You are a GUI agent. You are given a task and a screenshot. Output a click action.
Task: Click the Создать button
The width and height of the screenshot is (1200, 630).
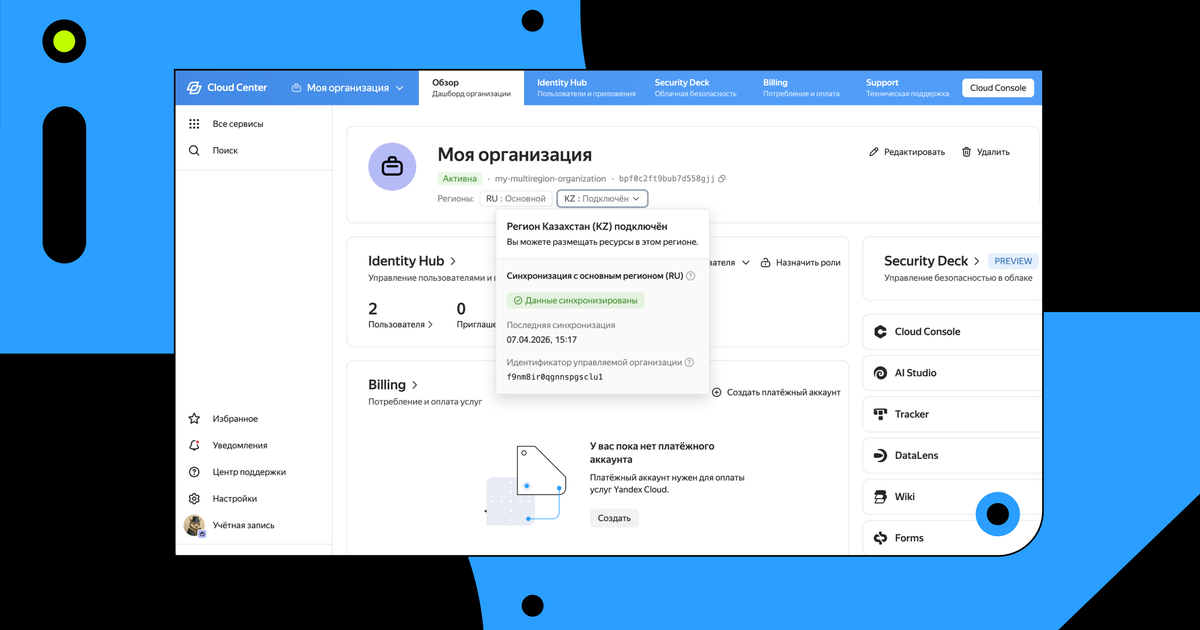pyautogui.click(x=614, y=518)
